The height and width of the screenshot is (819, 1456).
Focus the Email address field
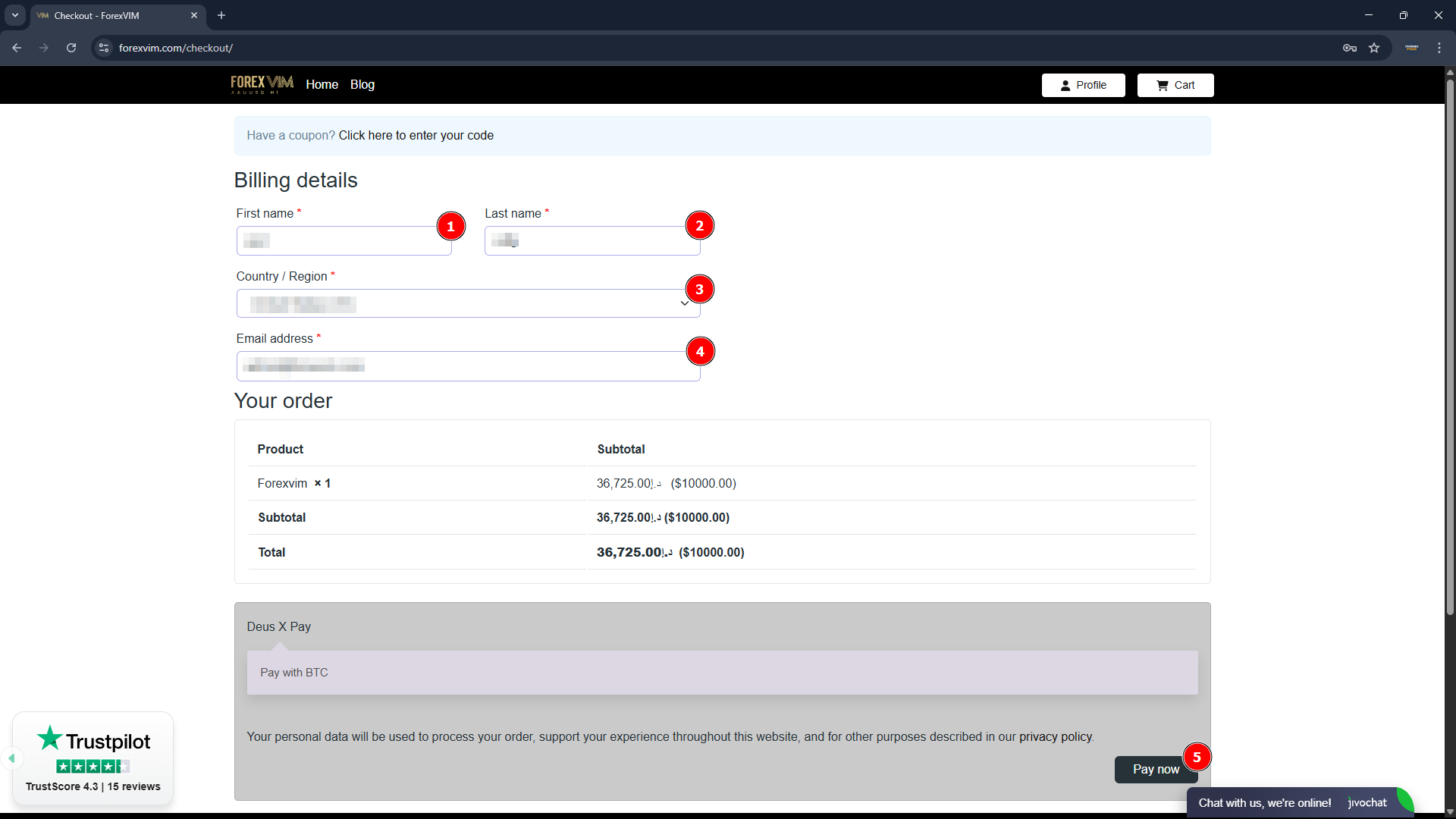pos(467,366)
